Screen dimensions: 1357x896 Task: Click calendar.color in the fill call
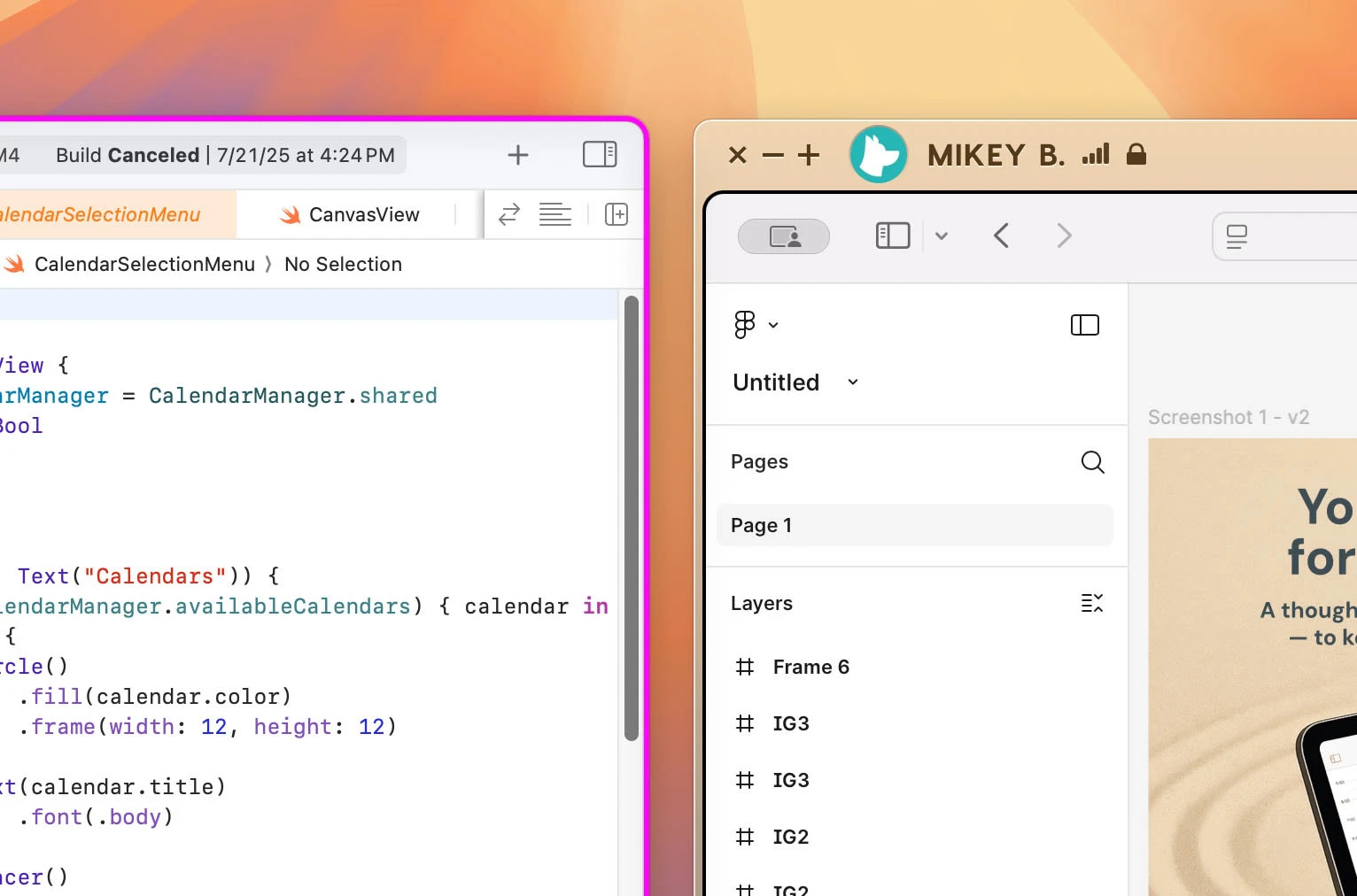coord(188,697)
